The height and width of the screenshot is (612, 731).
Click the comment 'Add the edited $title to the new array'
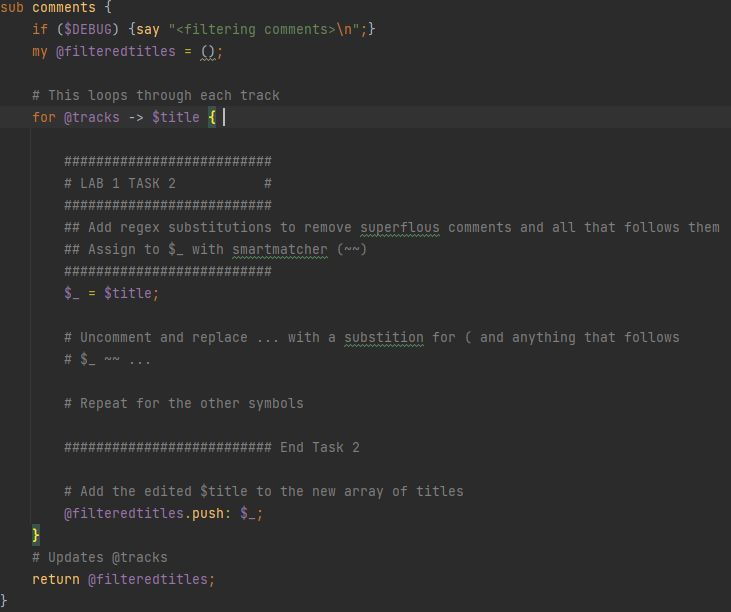click(x=264, y=492)
